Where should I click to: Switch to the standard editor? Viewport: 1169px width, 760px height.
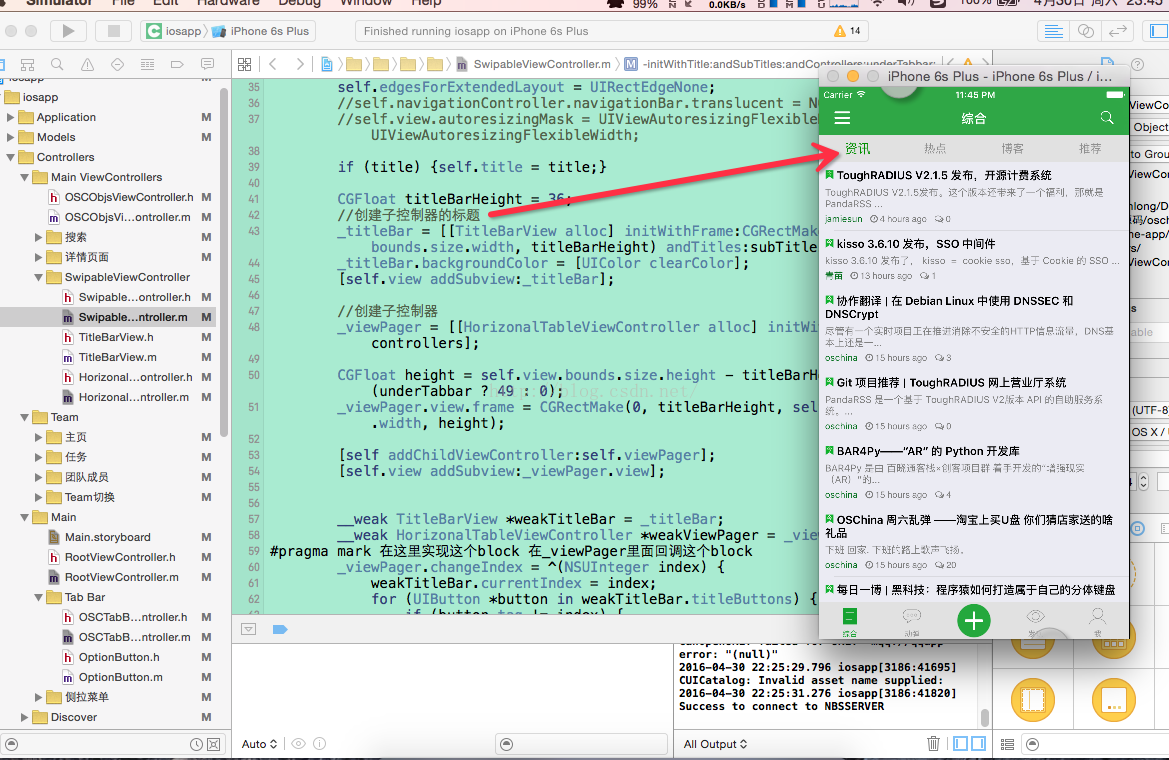pos(1053,31)
